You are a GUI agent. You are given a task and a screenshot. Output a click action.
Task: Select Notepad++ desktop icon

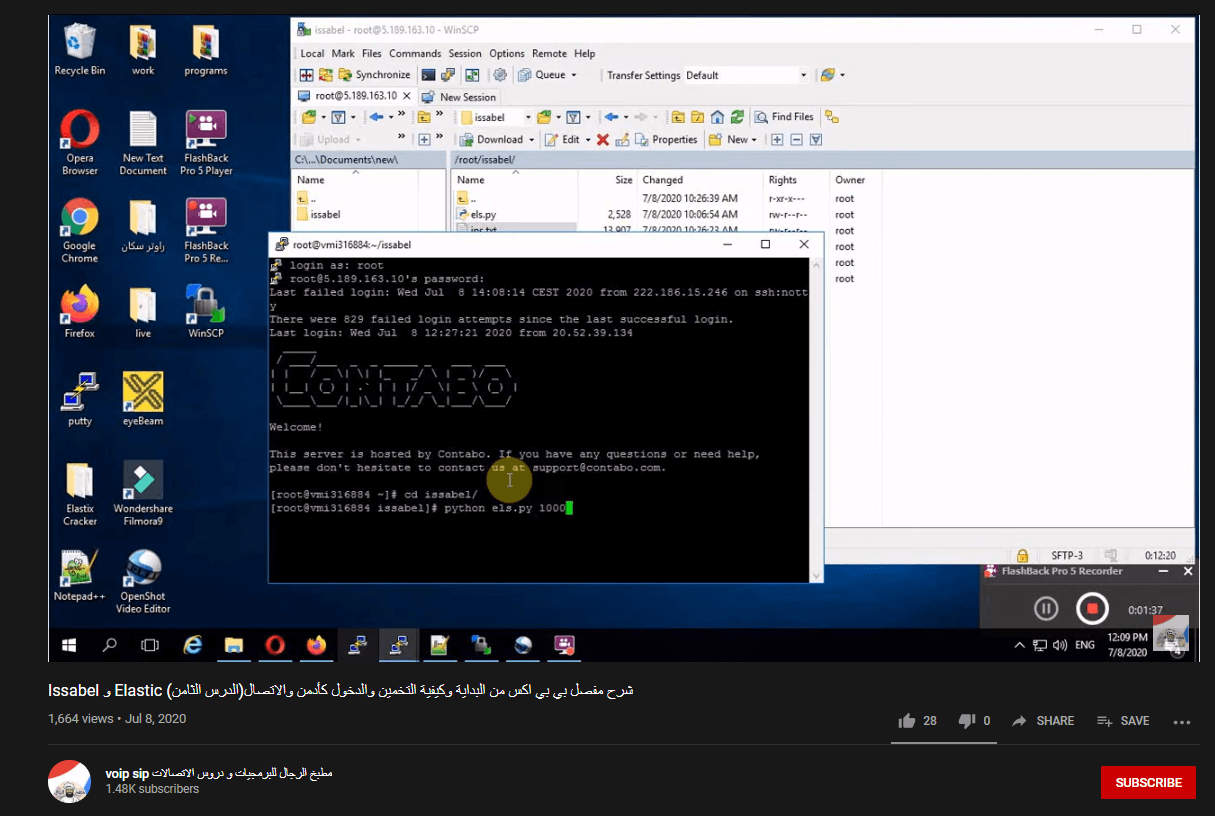[80, 576]
